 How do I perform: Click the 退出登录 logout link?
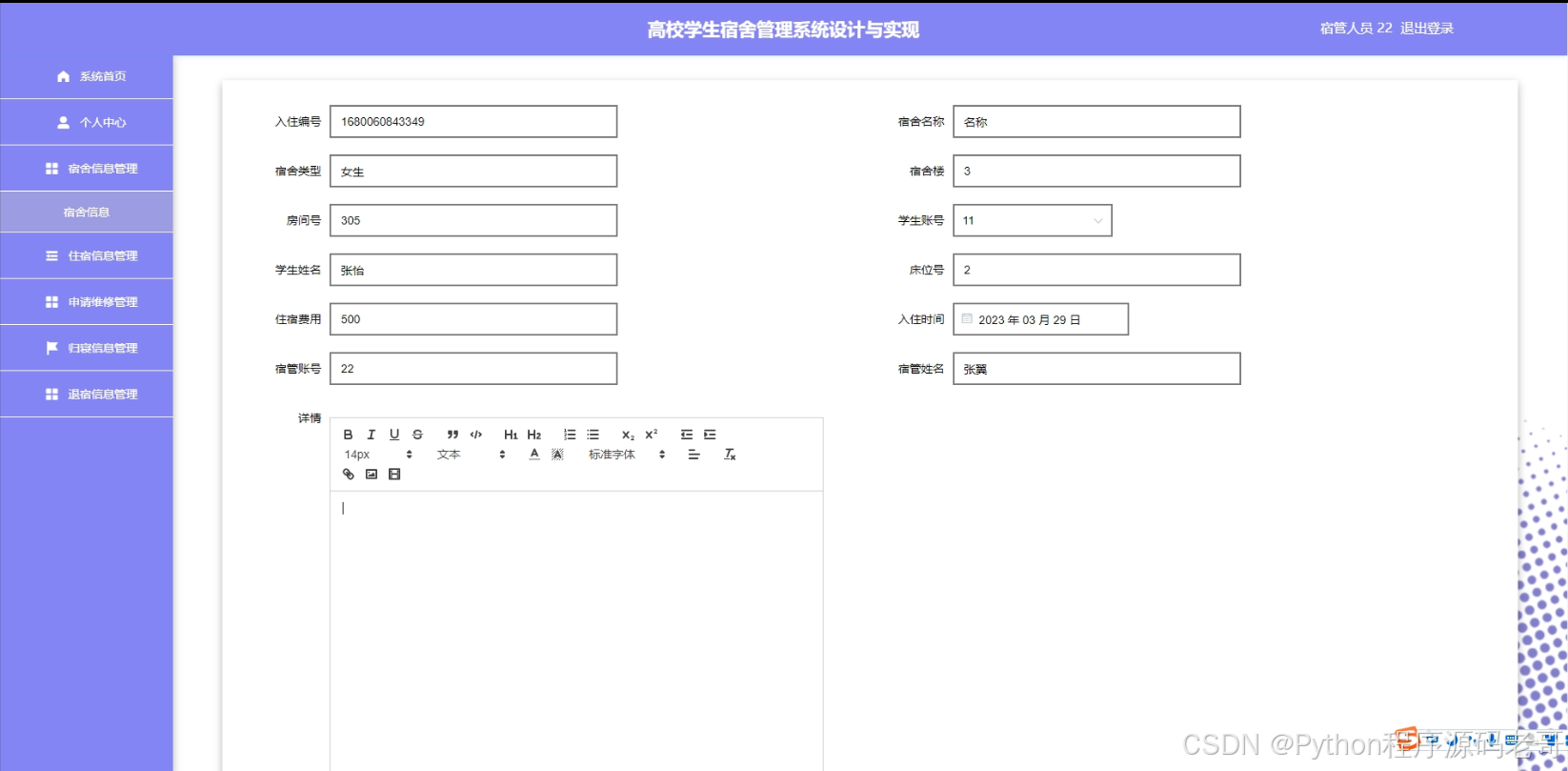point(1427,29)
